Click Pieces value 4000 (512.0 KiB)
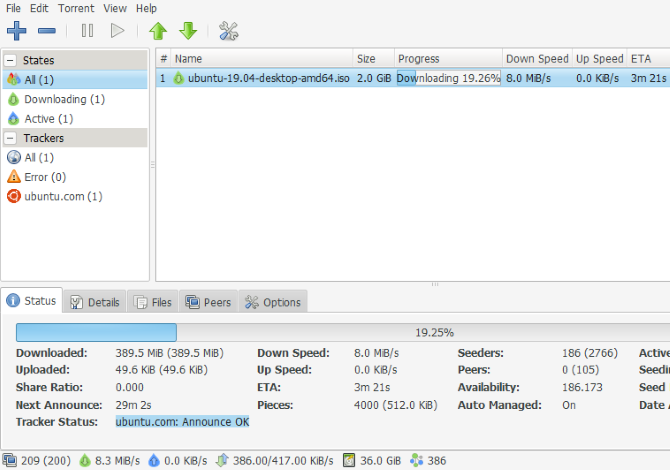This screenshot has height=470, width=670. pyautogui.click(x=396, y=405)
